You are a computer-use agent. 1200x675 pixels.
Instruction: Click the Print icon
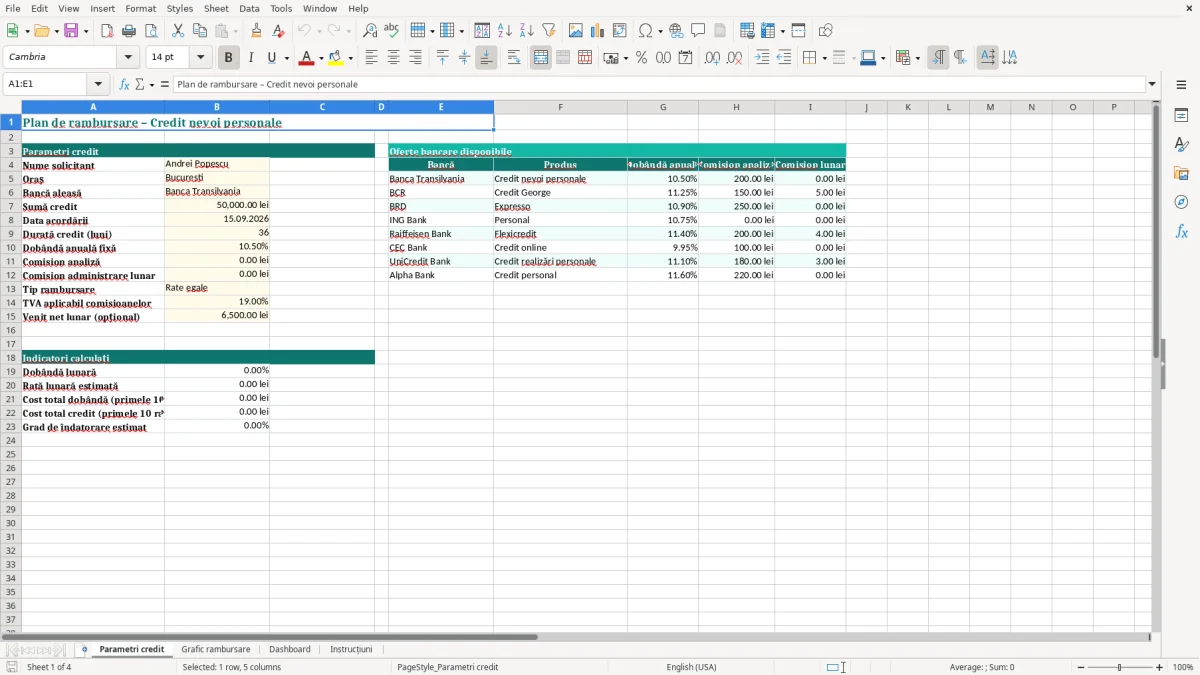pos(129,31)
